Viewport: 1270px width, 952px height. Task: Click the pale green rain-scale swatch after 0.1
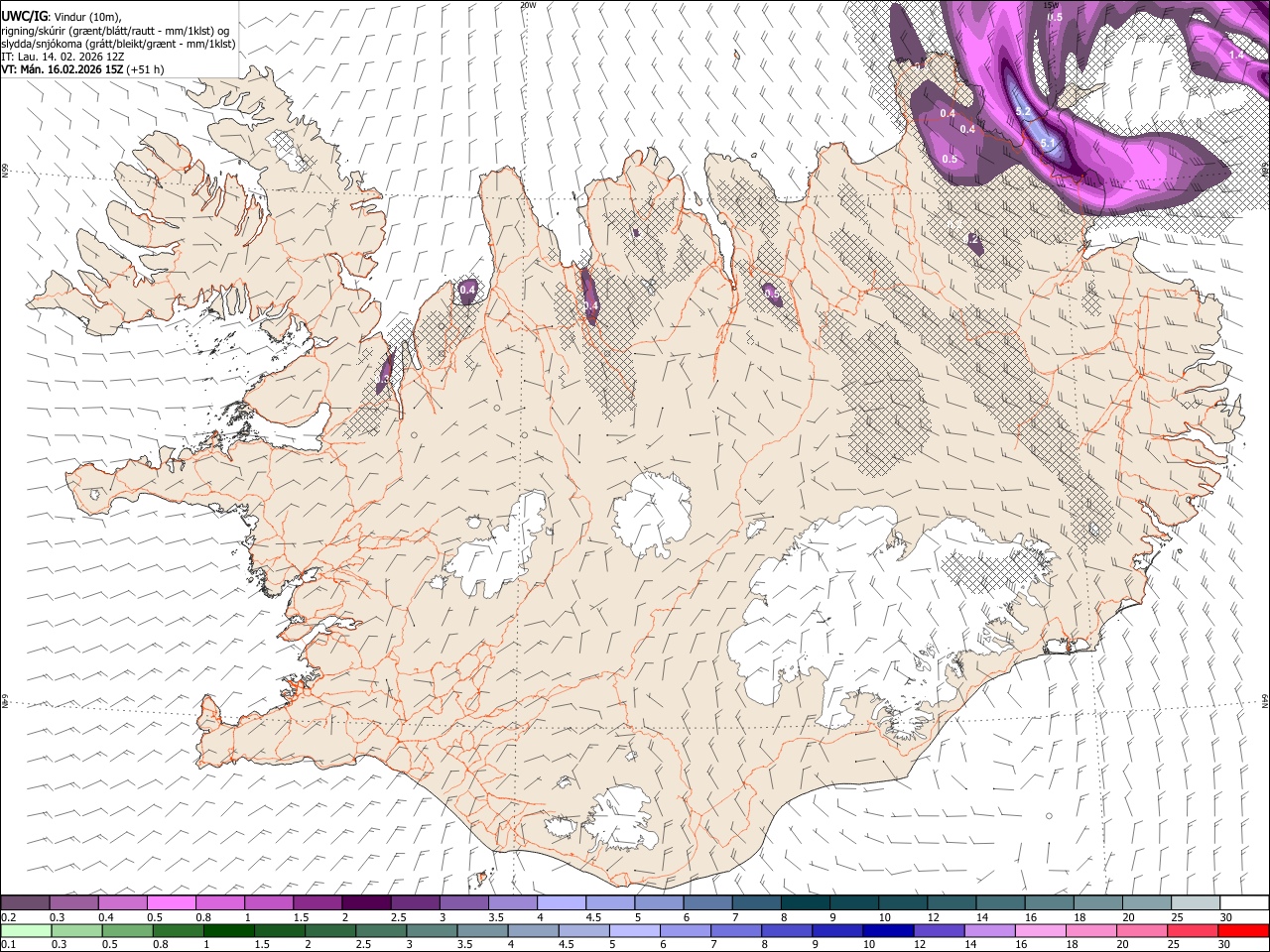pyautogui.click(x=26, y=930)
